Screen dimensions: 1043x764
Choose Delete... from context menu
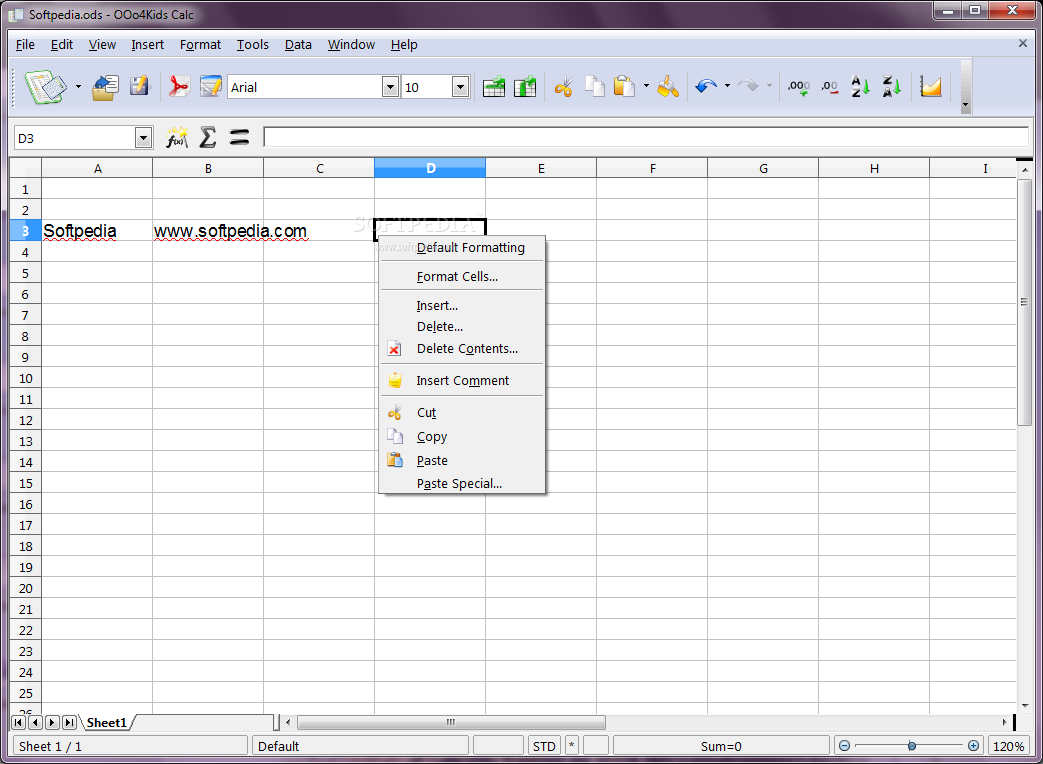[462, 326]
